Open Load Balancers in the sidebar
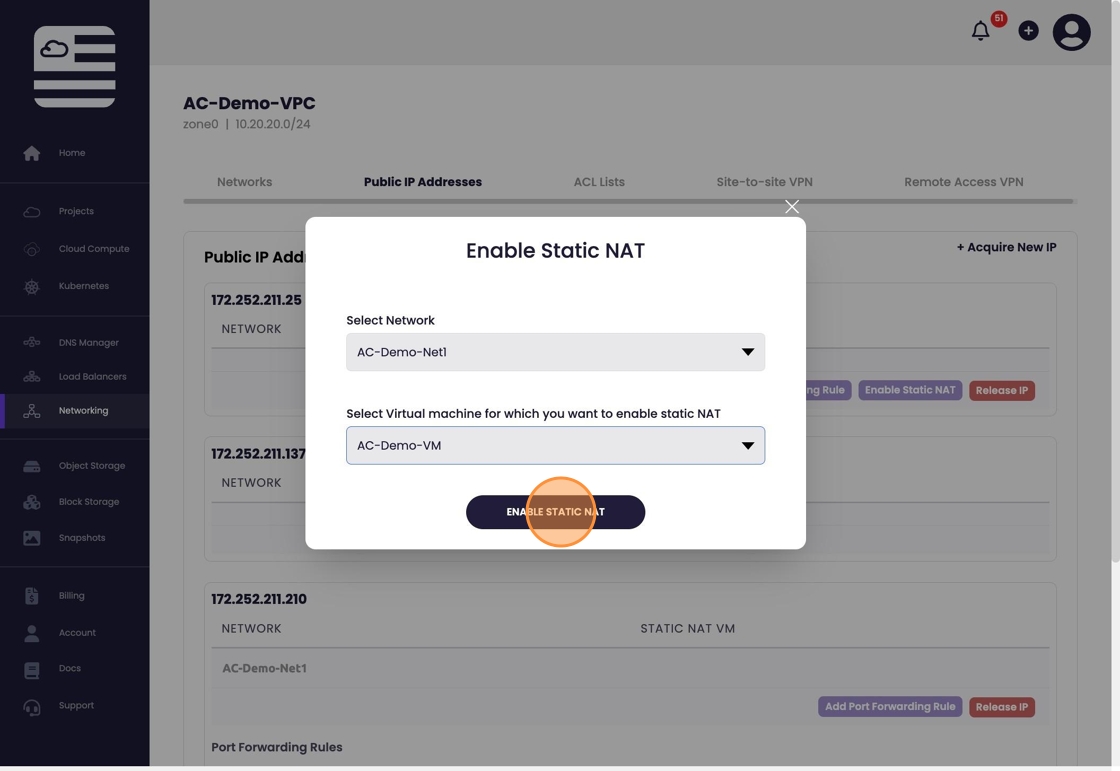1120x771 pixels. [92, 377]
